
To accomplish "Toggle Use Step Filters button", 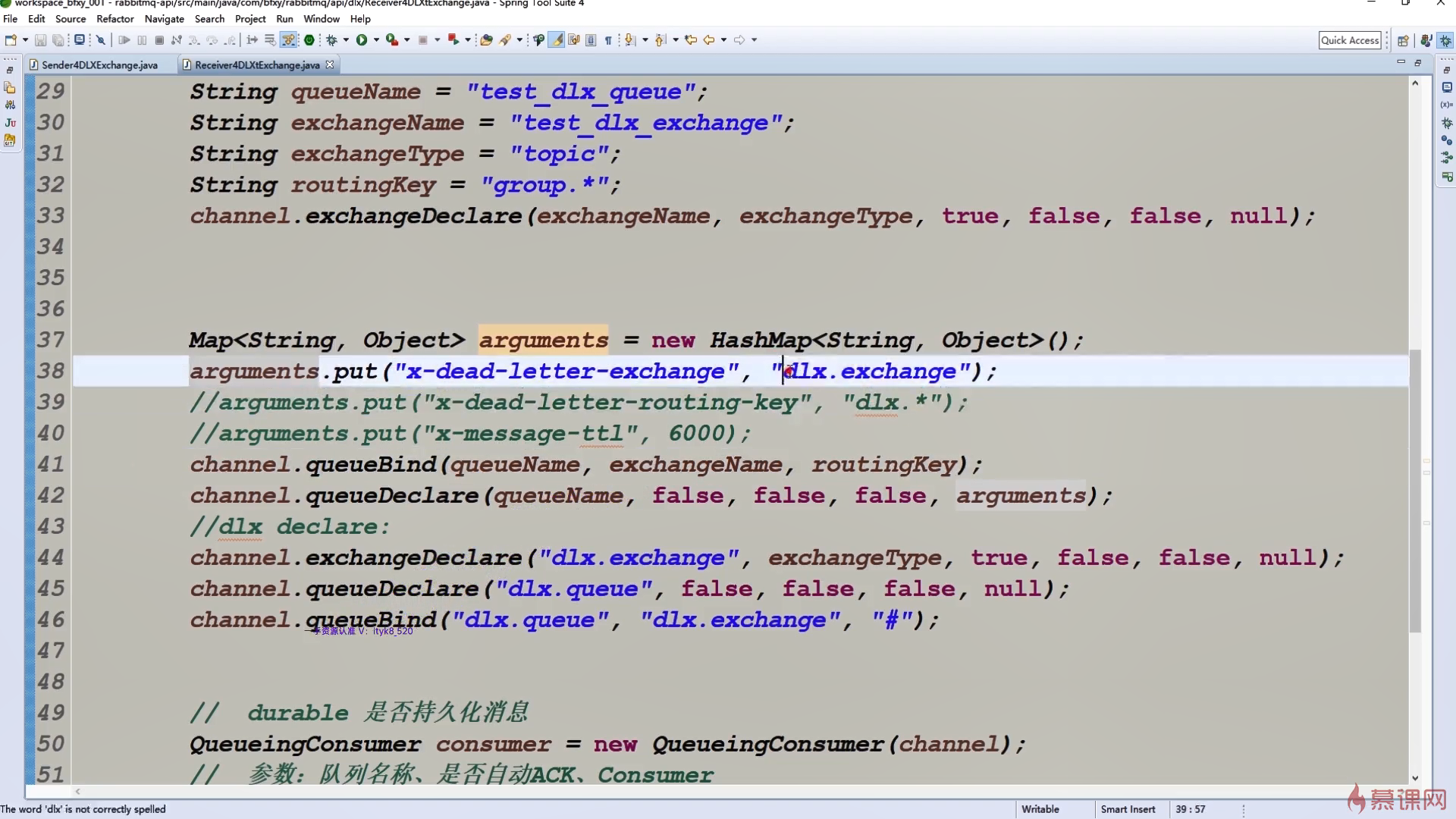I will tap(288, 40).
